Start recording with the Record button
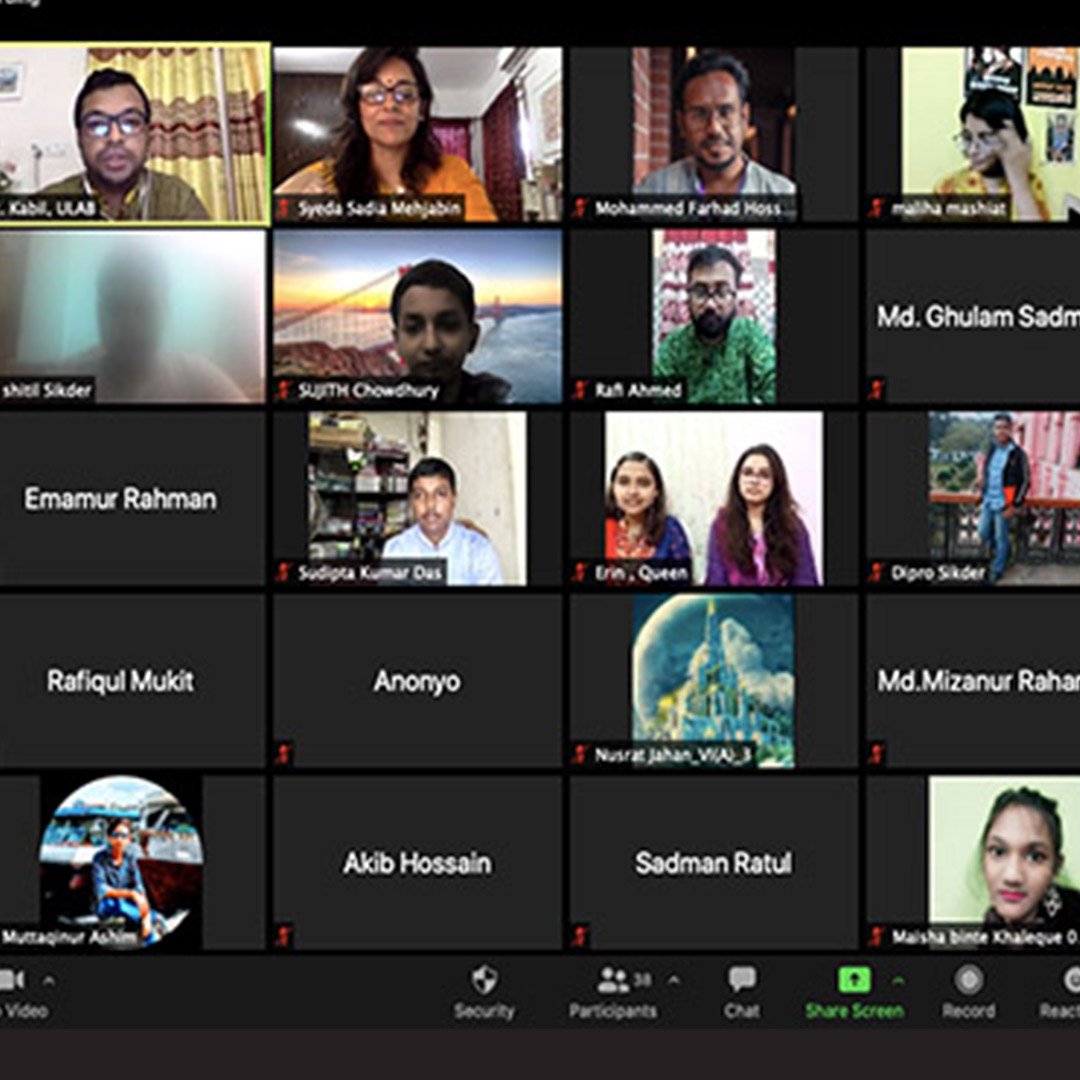This screenshot has height=1080, width=1080. pos(968,993)
